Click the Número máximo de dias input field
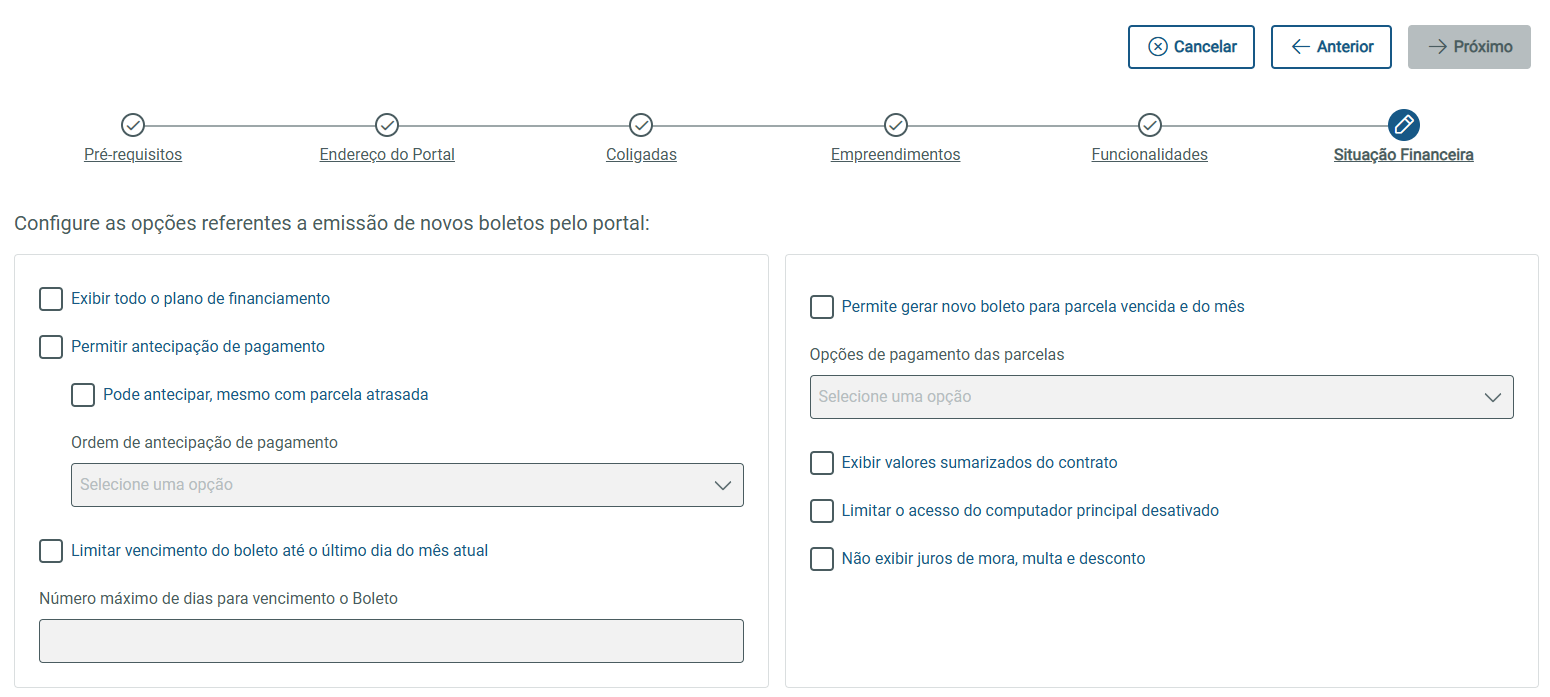 [x=391, y=641]
